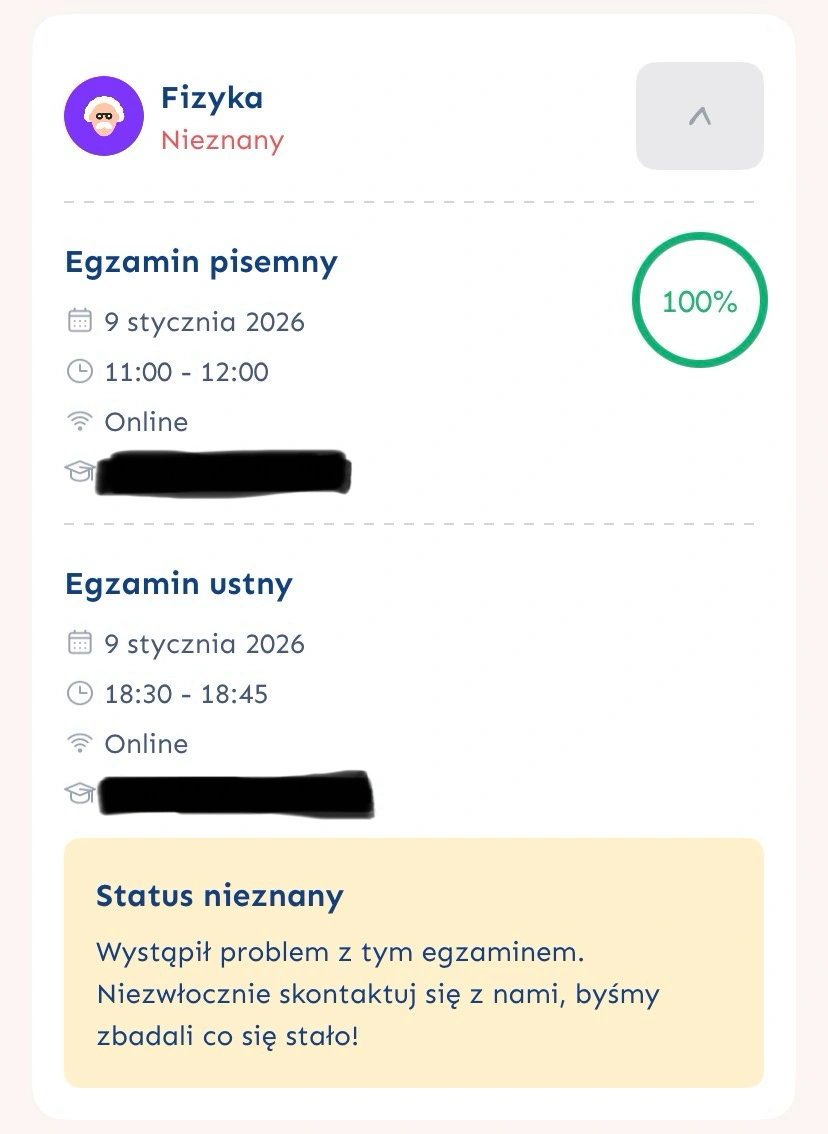Select the Egzamin ustny heading

pos(179,584)
